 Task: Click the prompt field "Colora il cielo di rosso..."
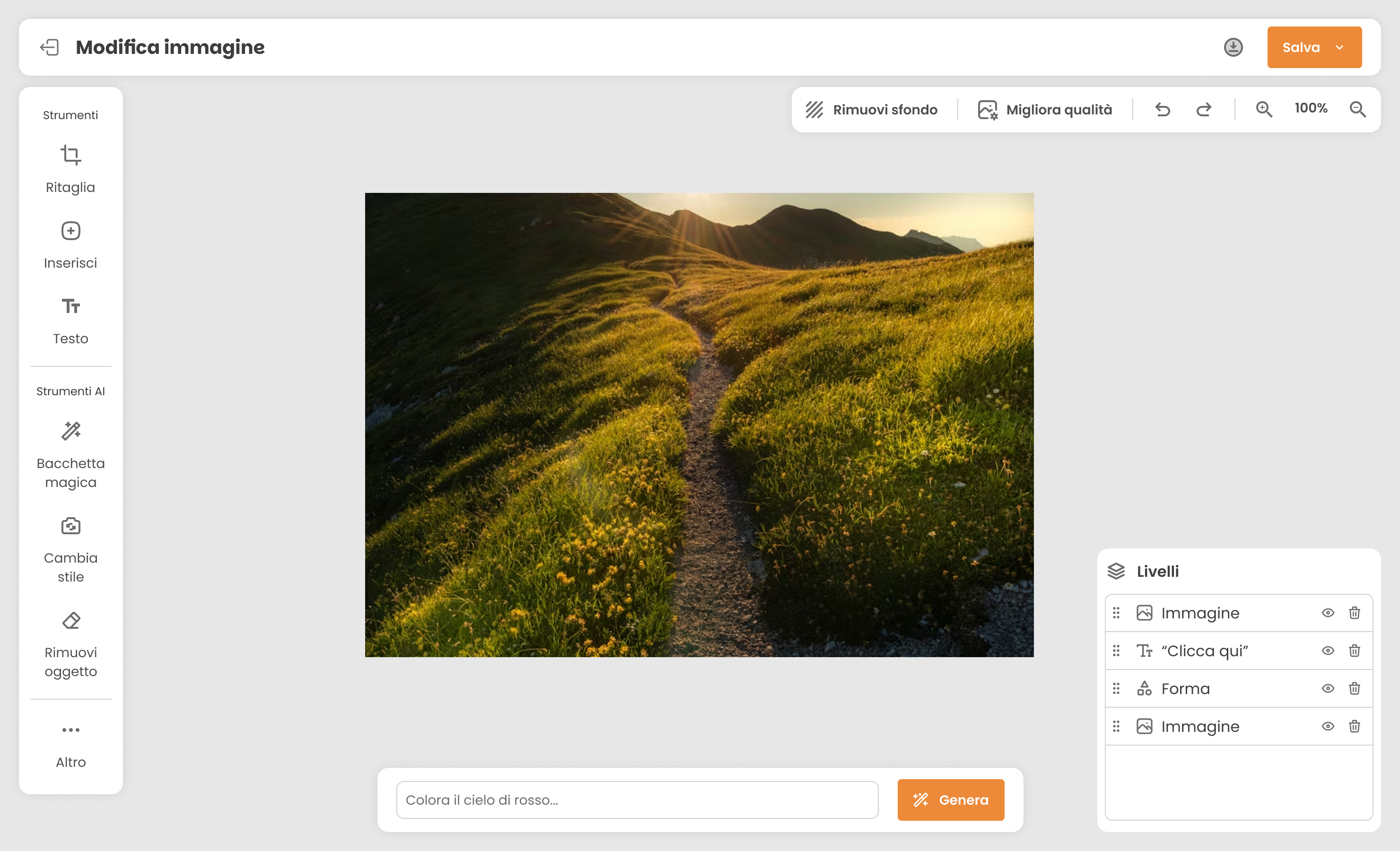pyautogui.click(x=636, y=800)
